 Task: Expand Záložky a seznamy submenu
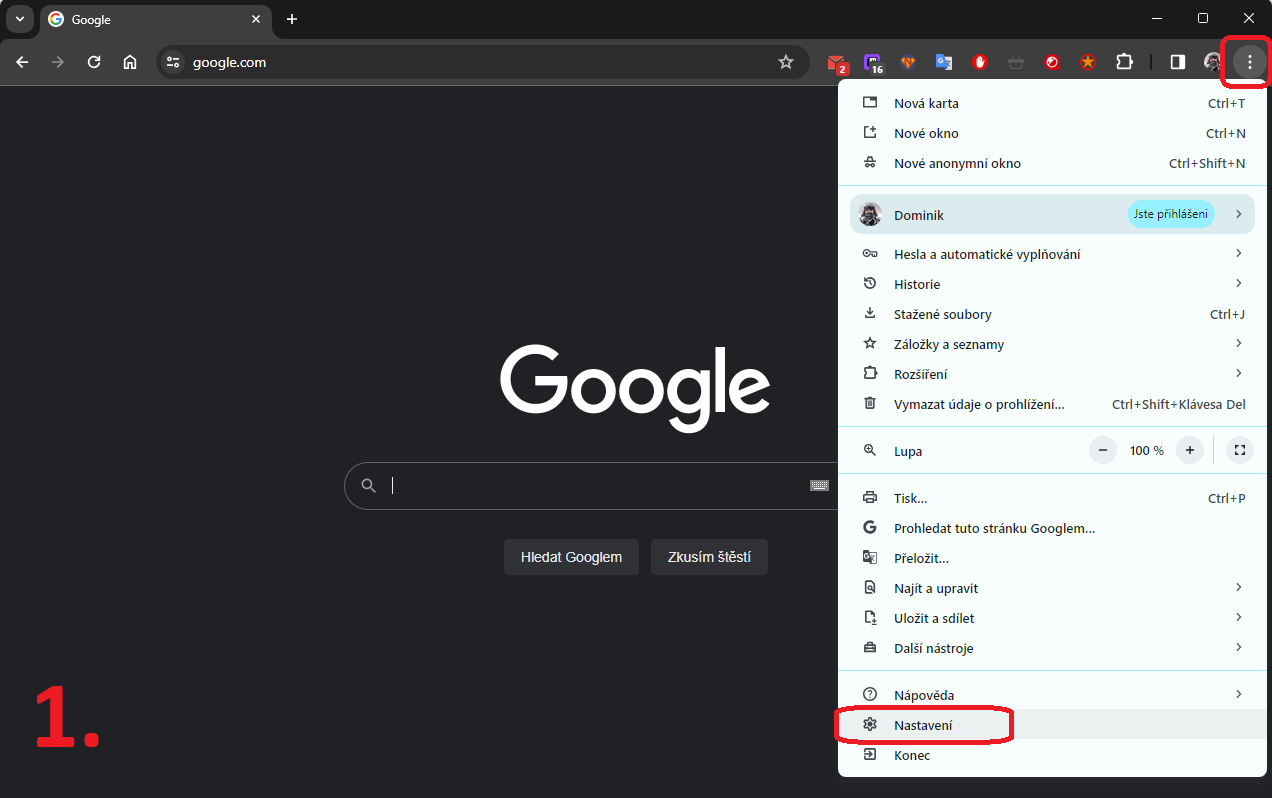coord(1050,344)
